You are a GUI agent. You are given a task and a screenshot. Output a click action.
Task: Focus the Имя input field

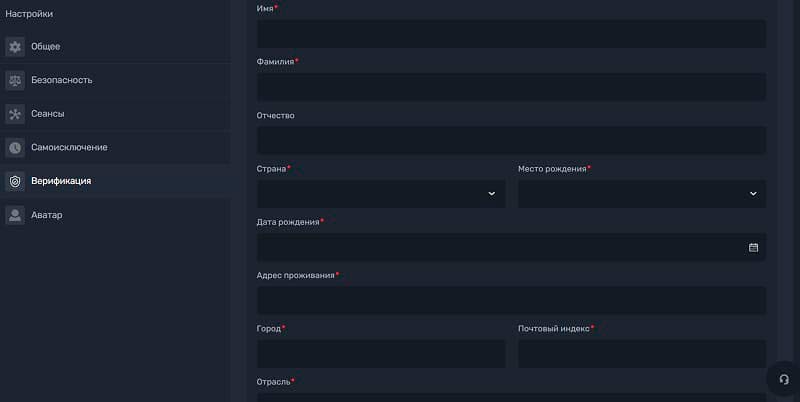pos(511,34)
